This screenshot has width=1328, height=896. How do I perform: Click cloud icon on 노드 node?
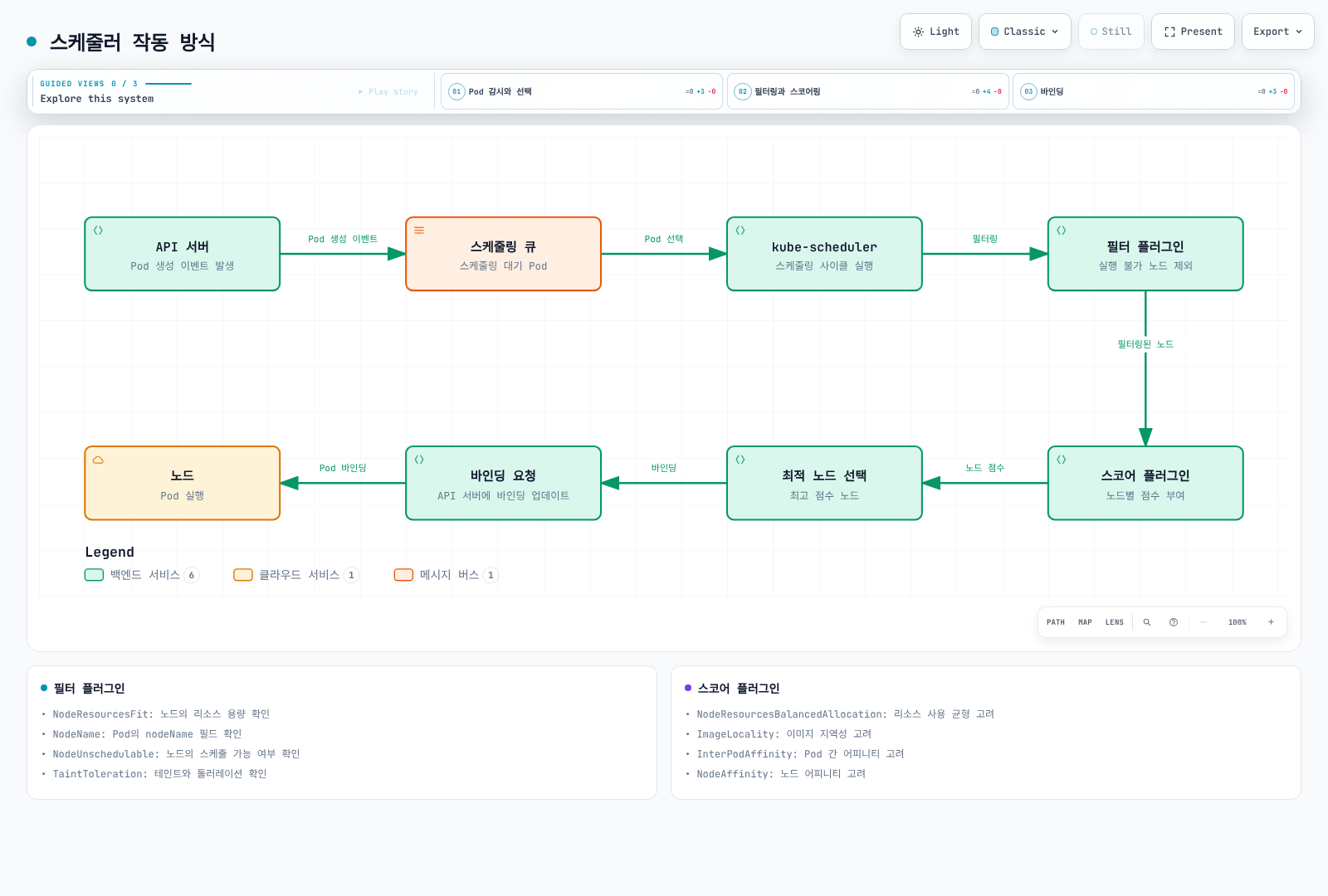coord(98,460)
